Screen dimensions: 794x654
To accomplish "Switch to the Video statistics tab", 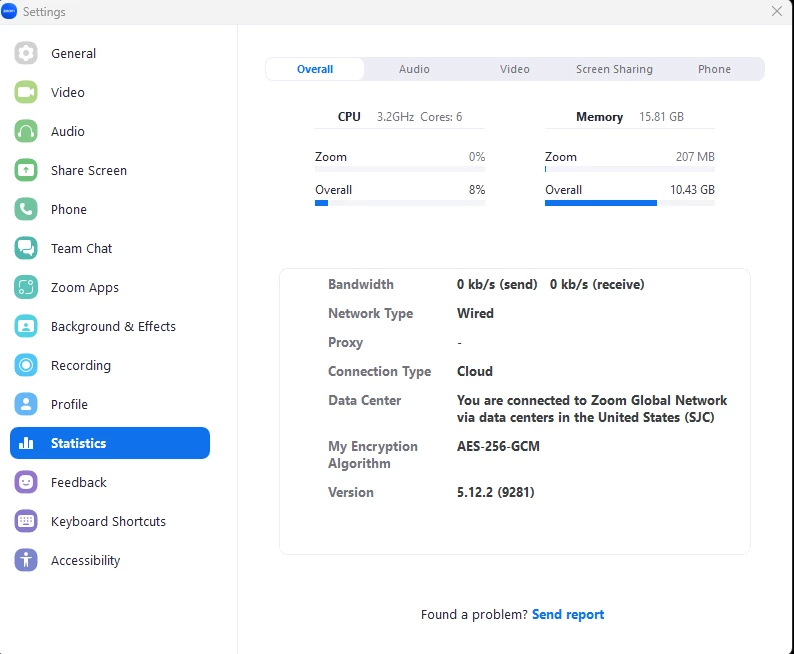I will 514,69.
